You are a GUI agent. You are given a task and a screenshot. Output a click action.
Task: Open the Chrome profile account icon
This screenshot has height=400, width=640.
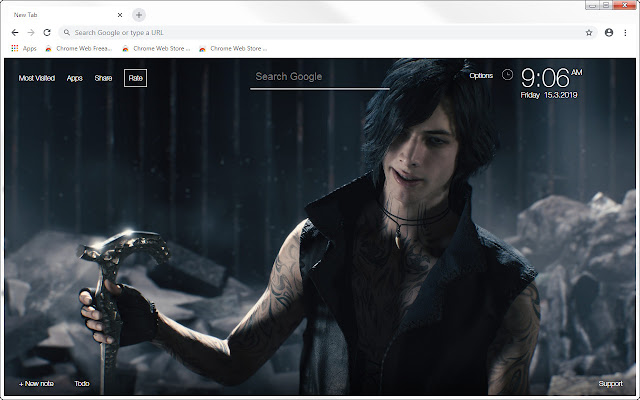[609, 33]
